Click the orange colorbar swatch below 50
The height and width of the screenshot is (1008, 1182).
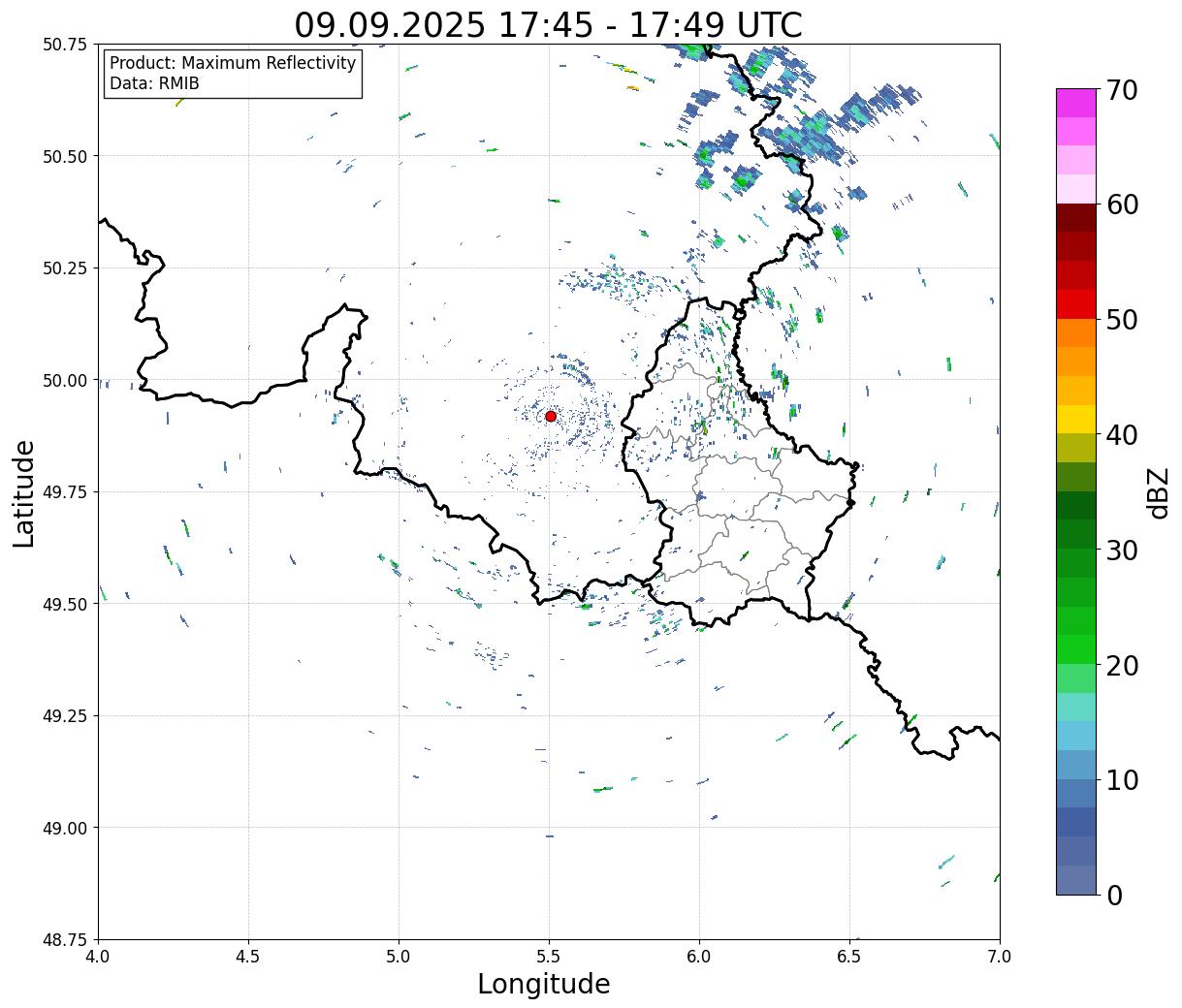[1076, 332]
